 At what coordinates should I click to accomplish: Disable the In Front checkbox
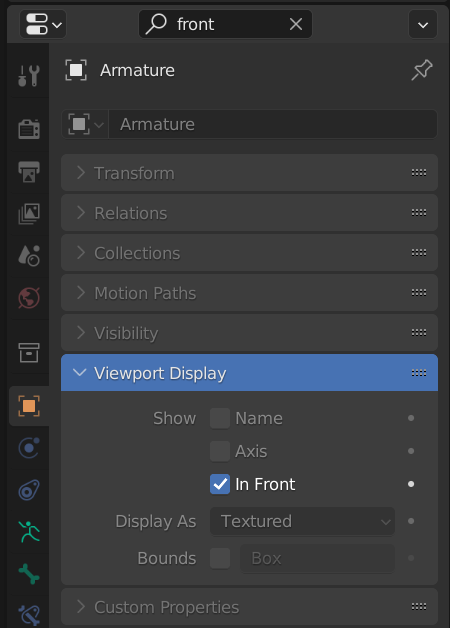tap(220, 484)
